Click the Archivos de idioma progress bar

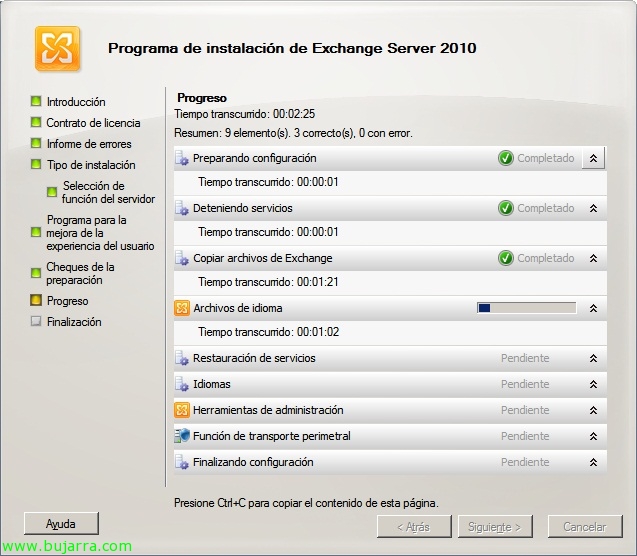coord(526,308)
